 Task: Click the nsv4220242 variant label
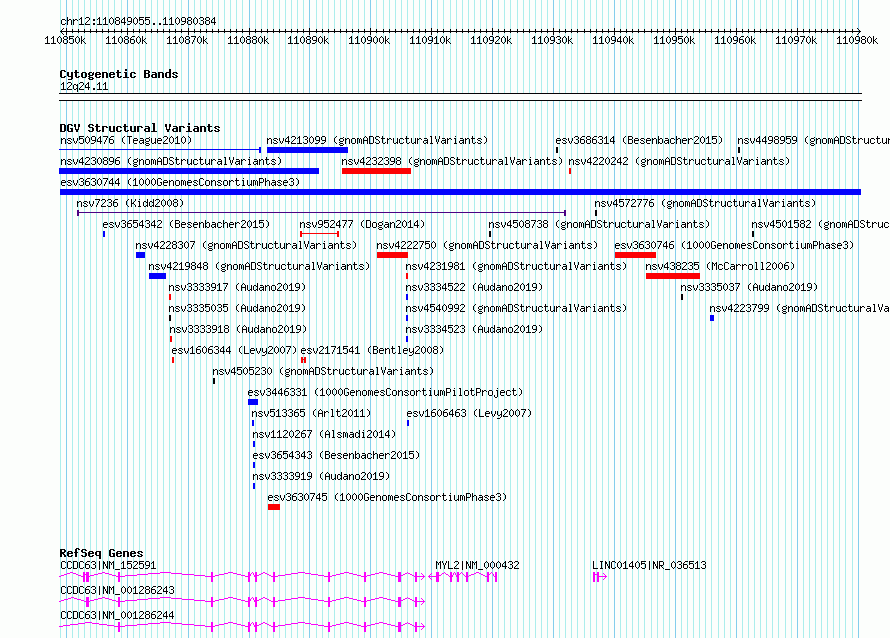tap(679, 161)
